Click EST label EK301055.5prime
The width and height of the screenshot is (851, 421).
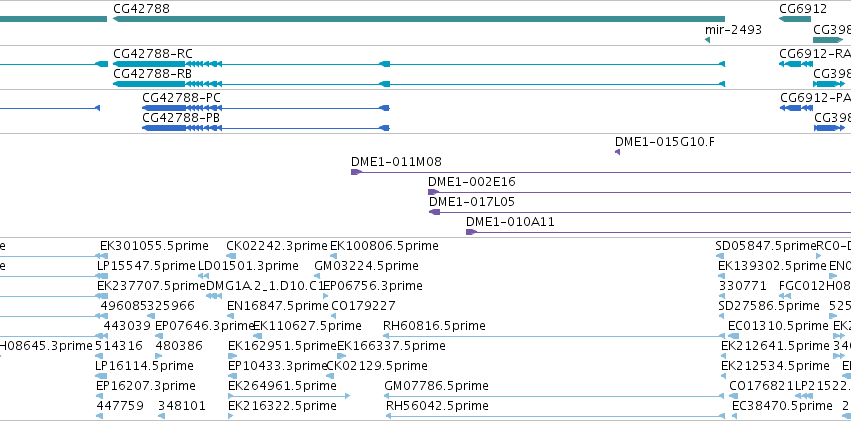pos(154,246)
